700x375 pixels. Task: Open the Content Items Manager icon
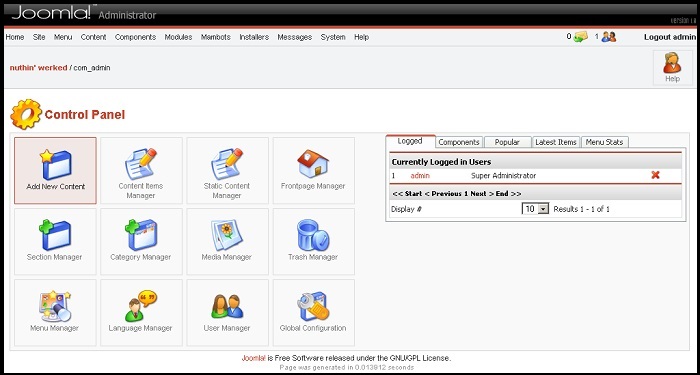(x=141, y=171)
